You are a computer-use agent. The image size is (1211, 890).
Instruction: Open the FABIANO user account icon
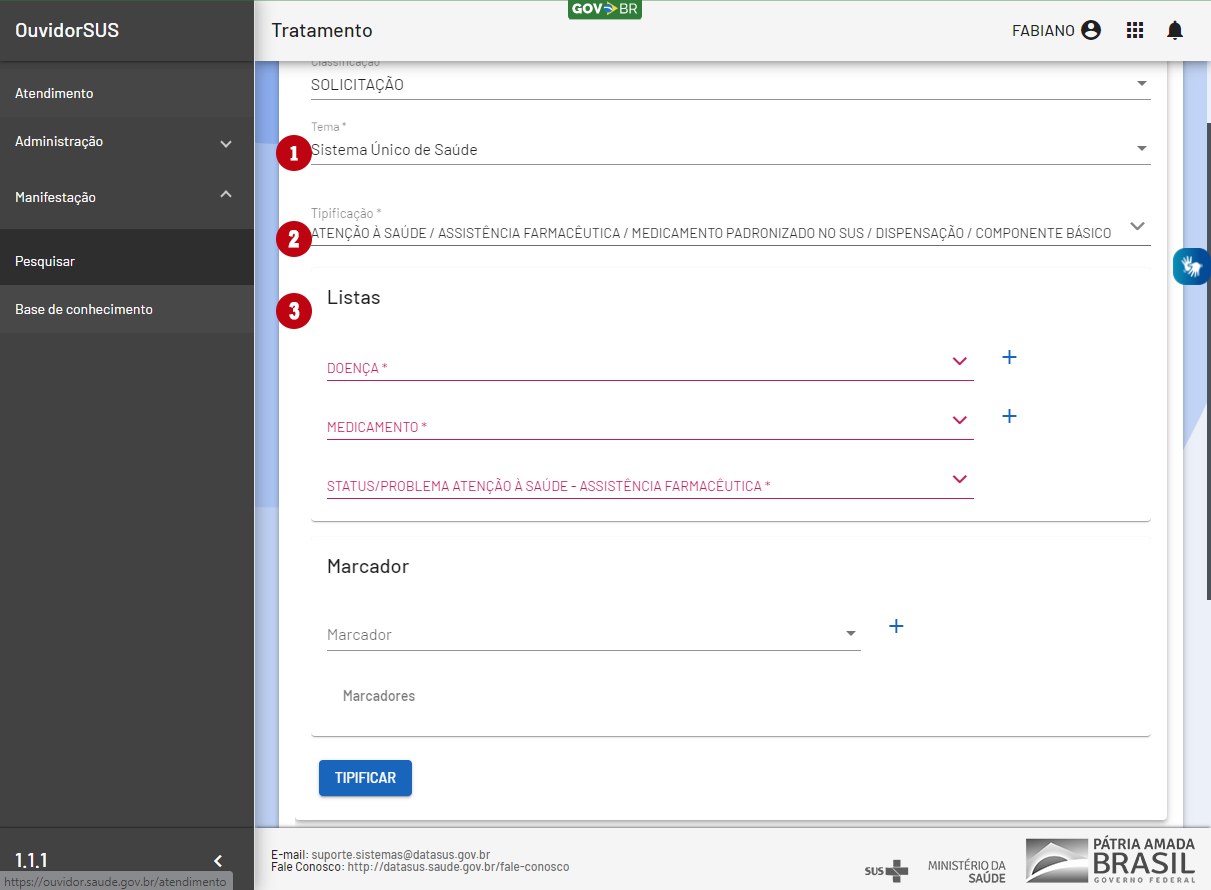tap(1091, 30)
